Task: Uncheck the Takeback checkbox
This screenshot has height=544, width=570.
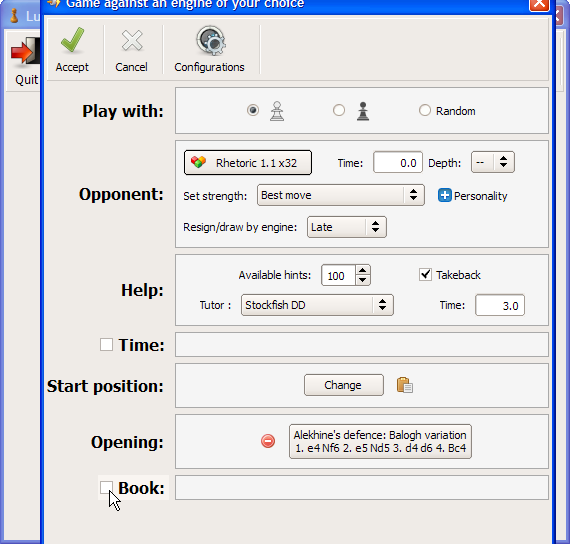Action: click(425, 275)
